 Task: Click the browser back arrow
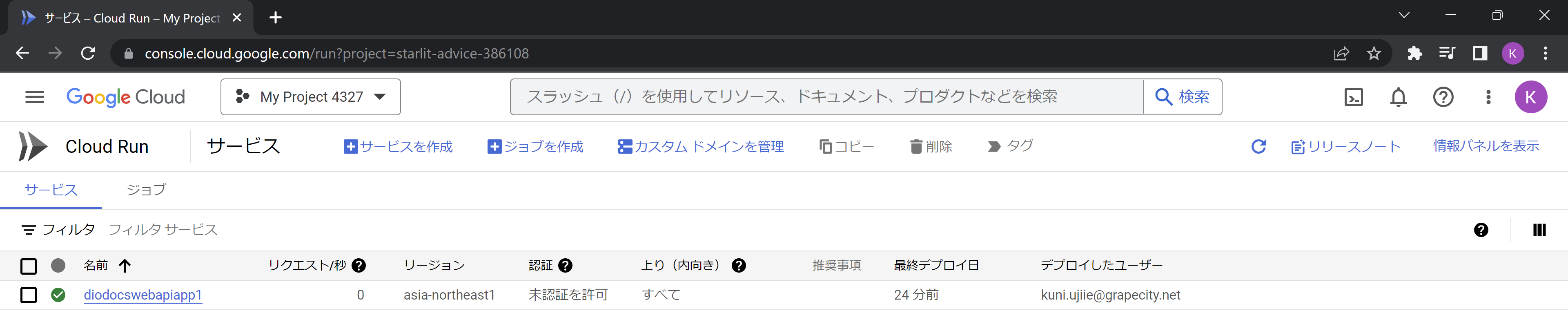point(22,54)
